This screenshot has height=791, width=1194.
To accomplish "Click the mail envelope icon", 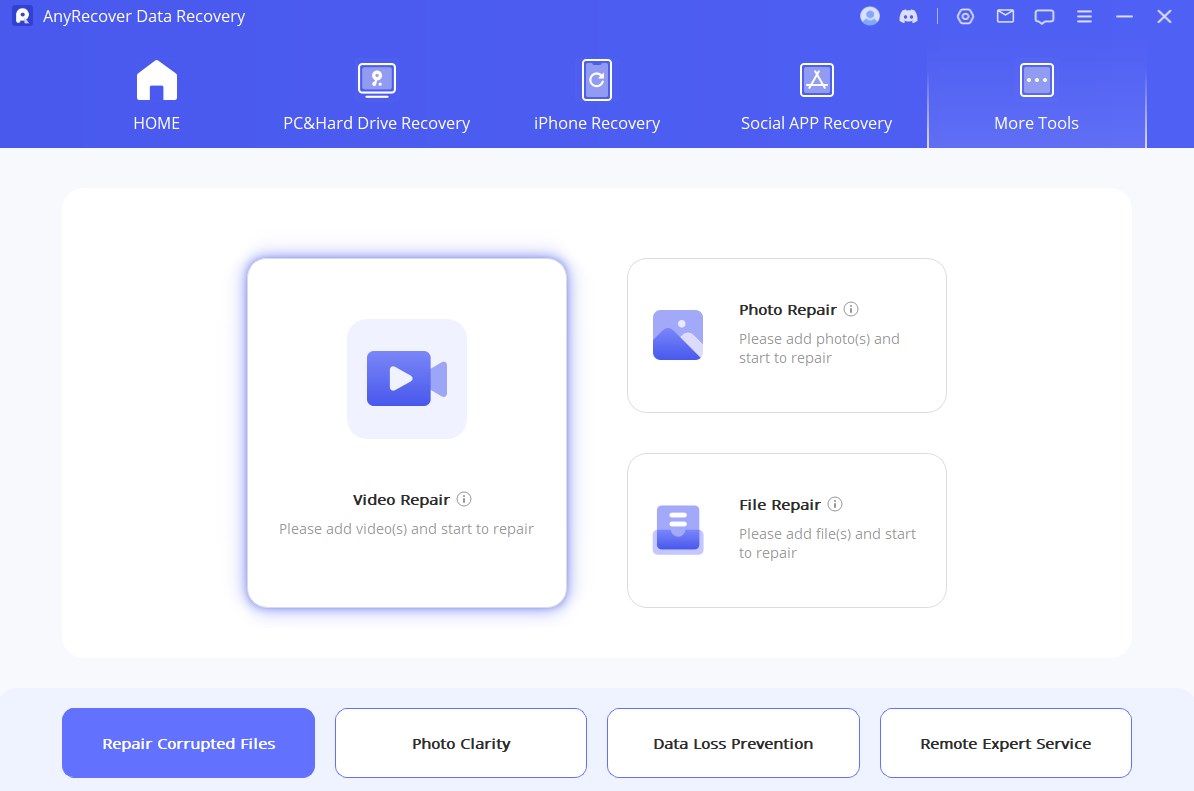I will coord(1005,16).
